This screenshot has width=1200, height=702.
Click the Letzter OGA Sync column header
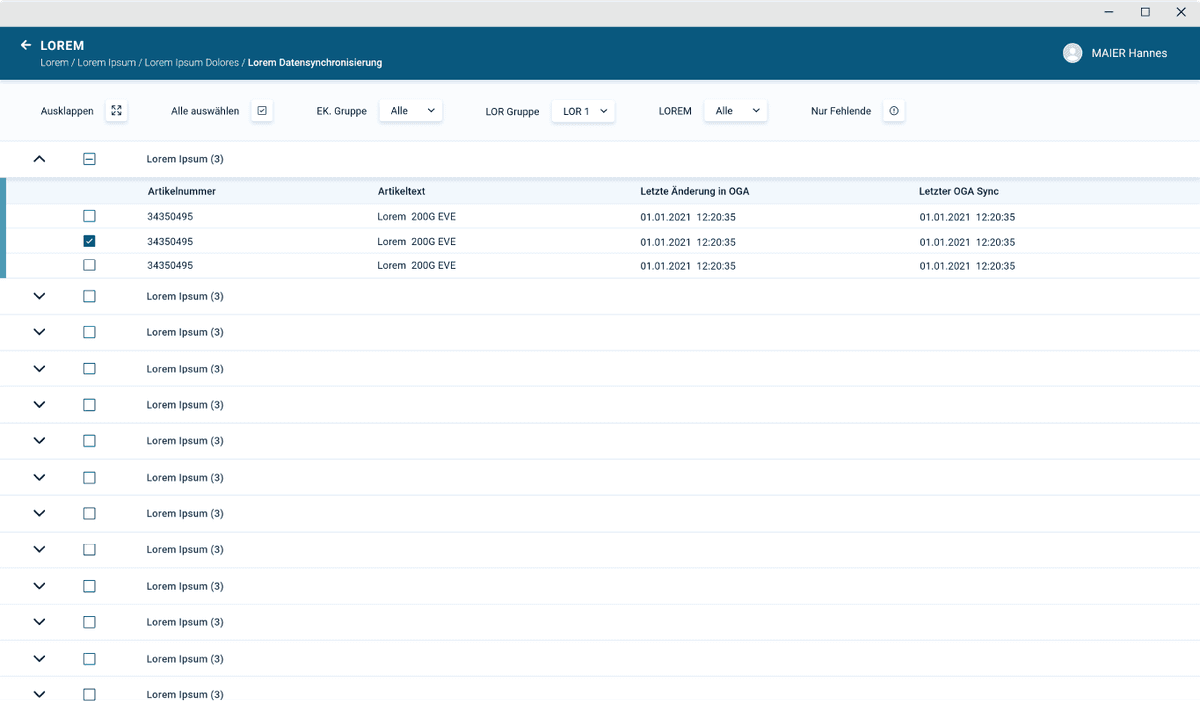(958, 191)
